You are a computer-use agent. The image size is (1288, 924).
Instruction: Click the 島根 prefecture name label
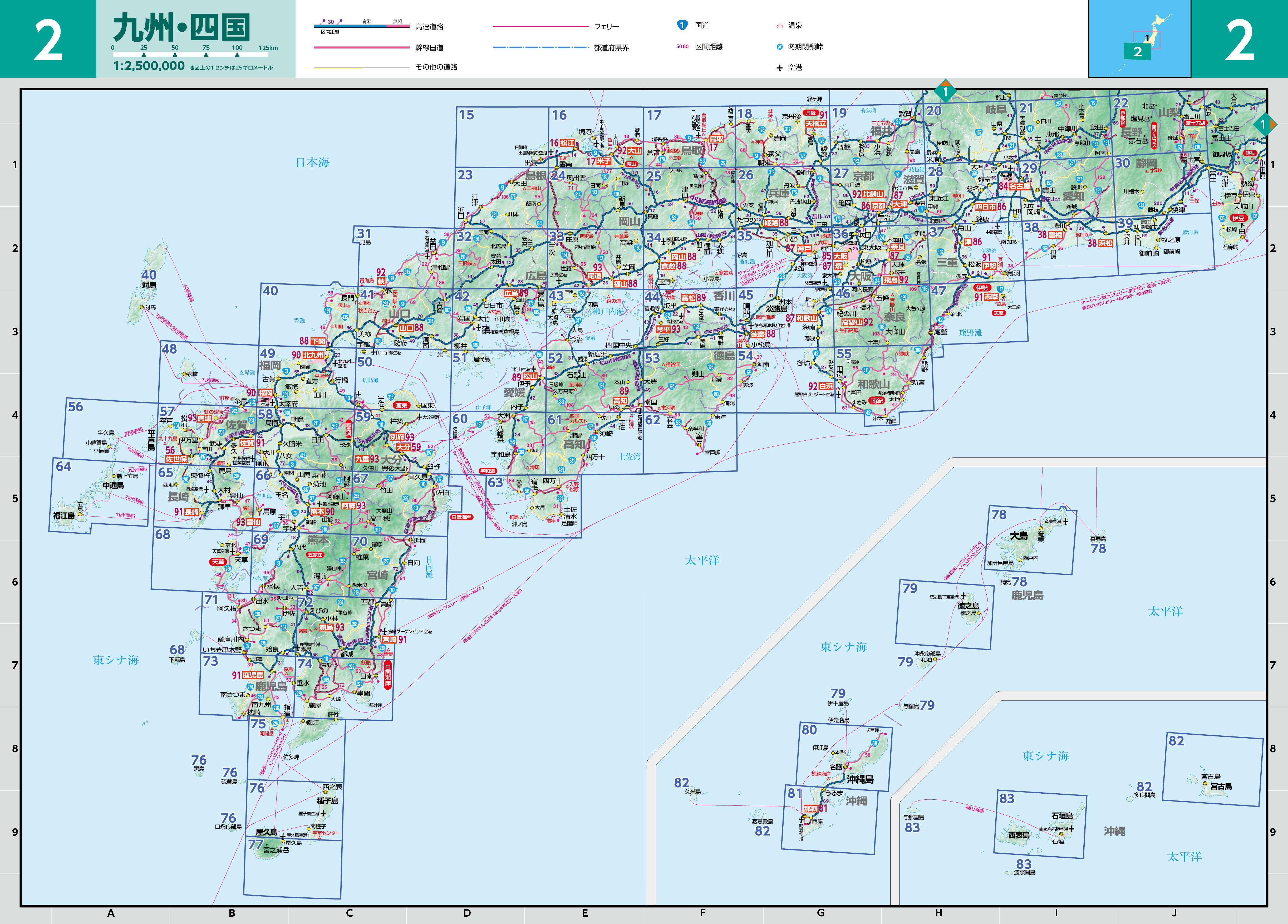point(535,175)
